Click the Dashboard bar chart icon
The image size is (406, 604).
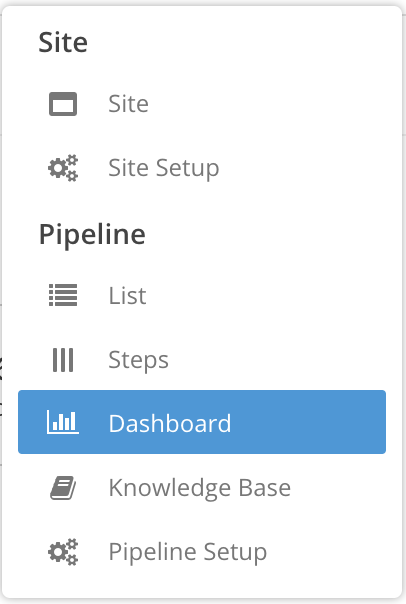click(x=63, y=422)
